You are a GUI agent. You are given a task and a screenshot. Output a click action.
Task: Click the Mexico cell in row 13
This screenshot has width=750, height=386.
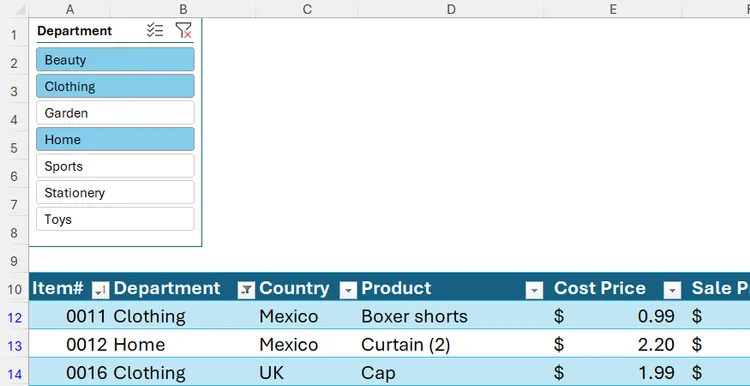point(307,344)
